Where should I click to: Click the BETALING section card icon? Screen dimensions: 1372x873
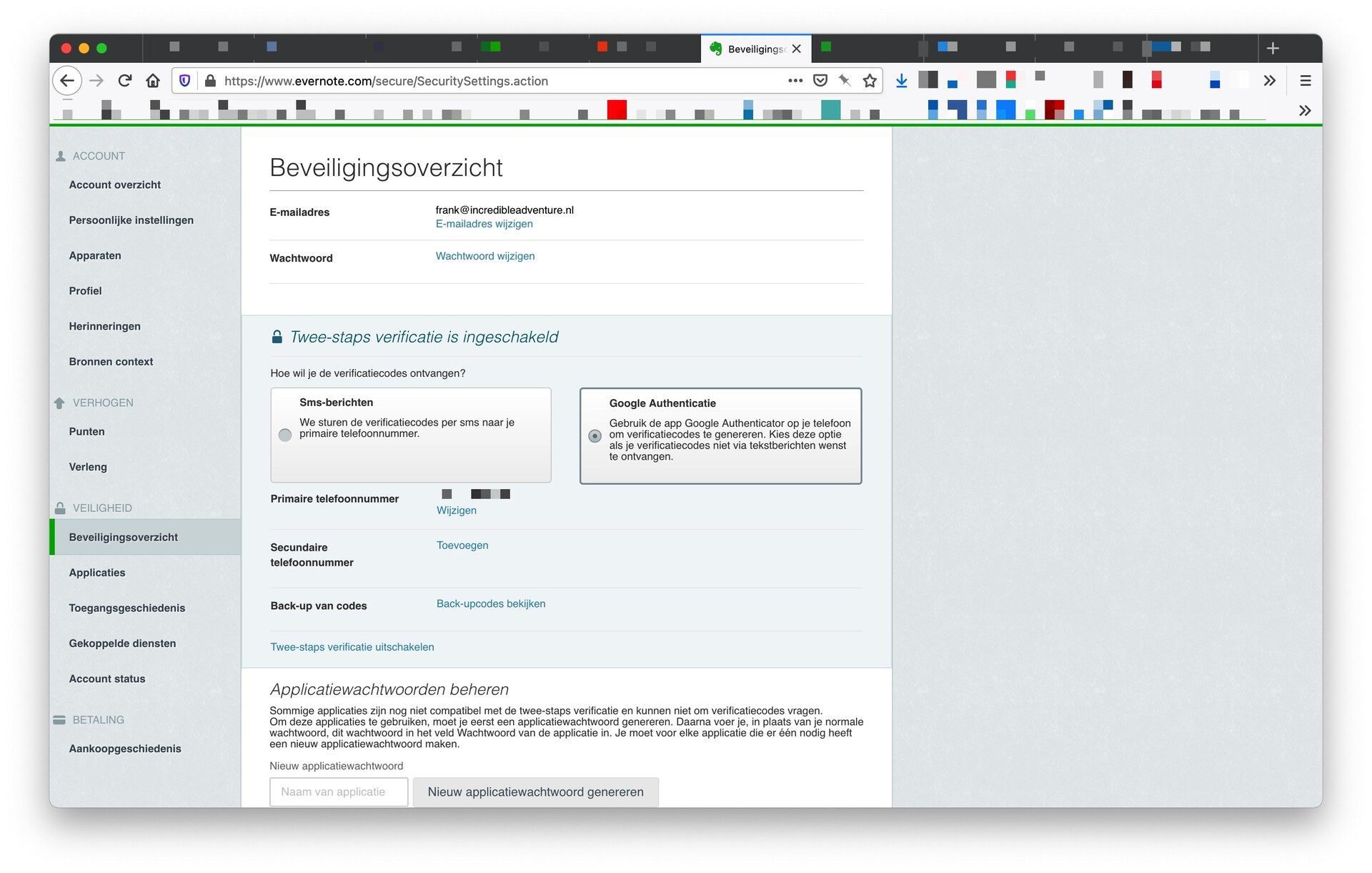coord(59,720)
